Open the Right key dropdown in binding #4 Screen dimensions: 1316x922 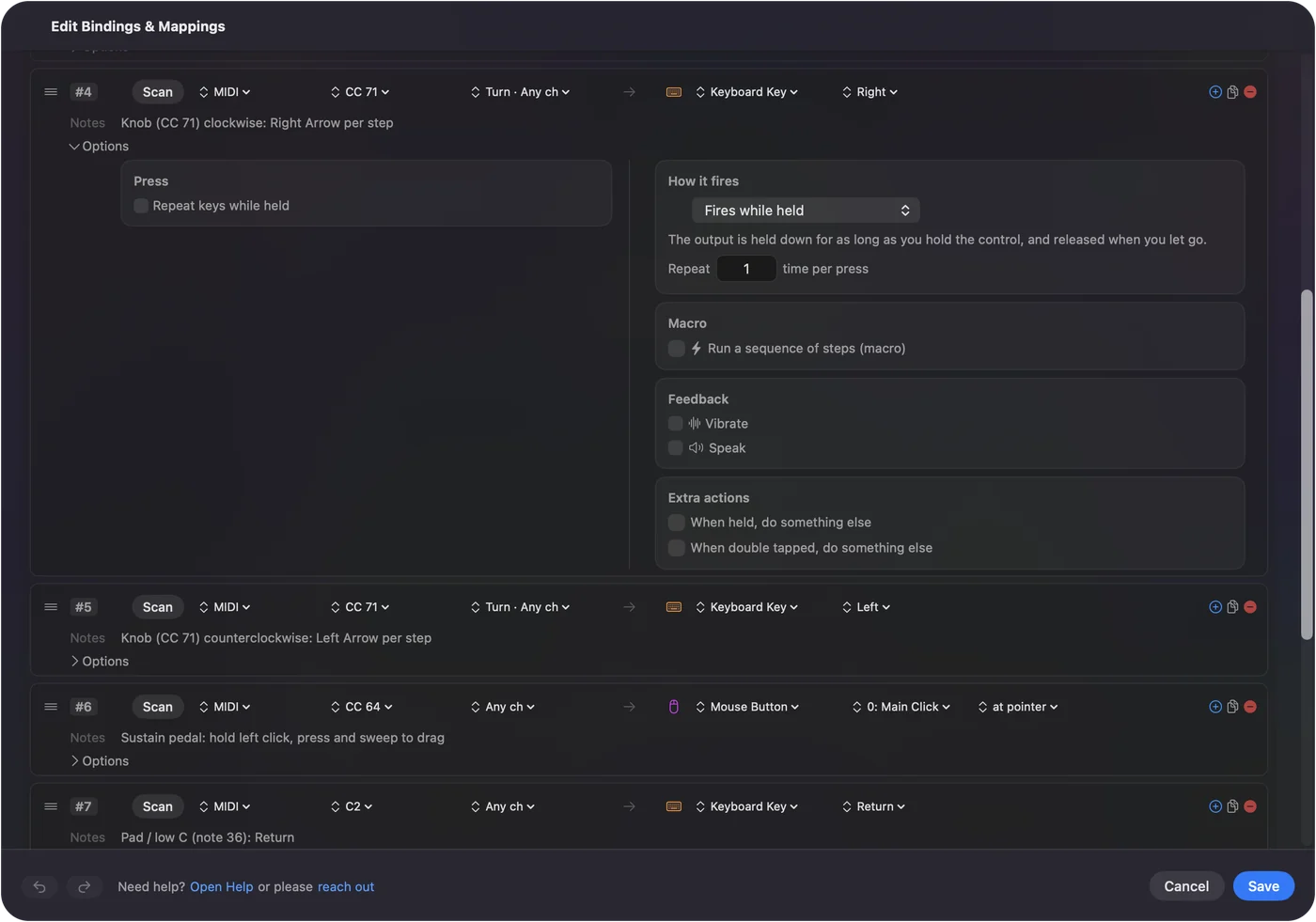click(870, 92)
